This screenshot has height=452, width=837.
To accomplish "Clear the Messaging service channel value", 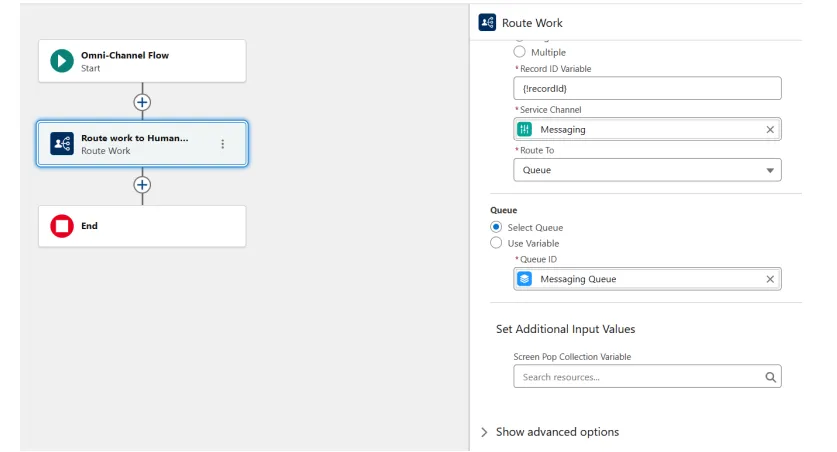I will click(x=770, y=129).
